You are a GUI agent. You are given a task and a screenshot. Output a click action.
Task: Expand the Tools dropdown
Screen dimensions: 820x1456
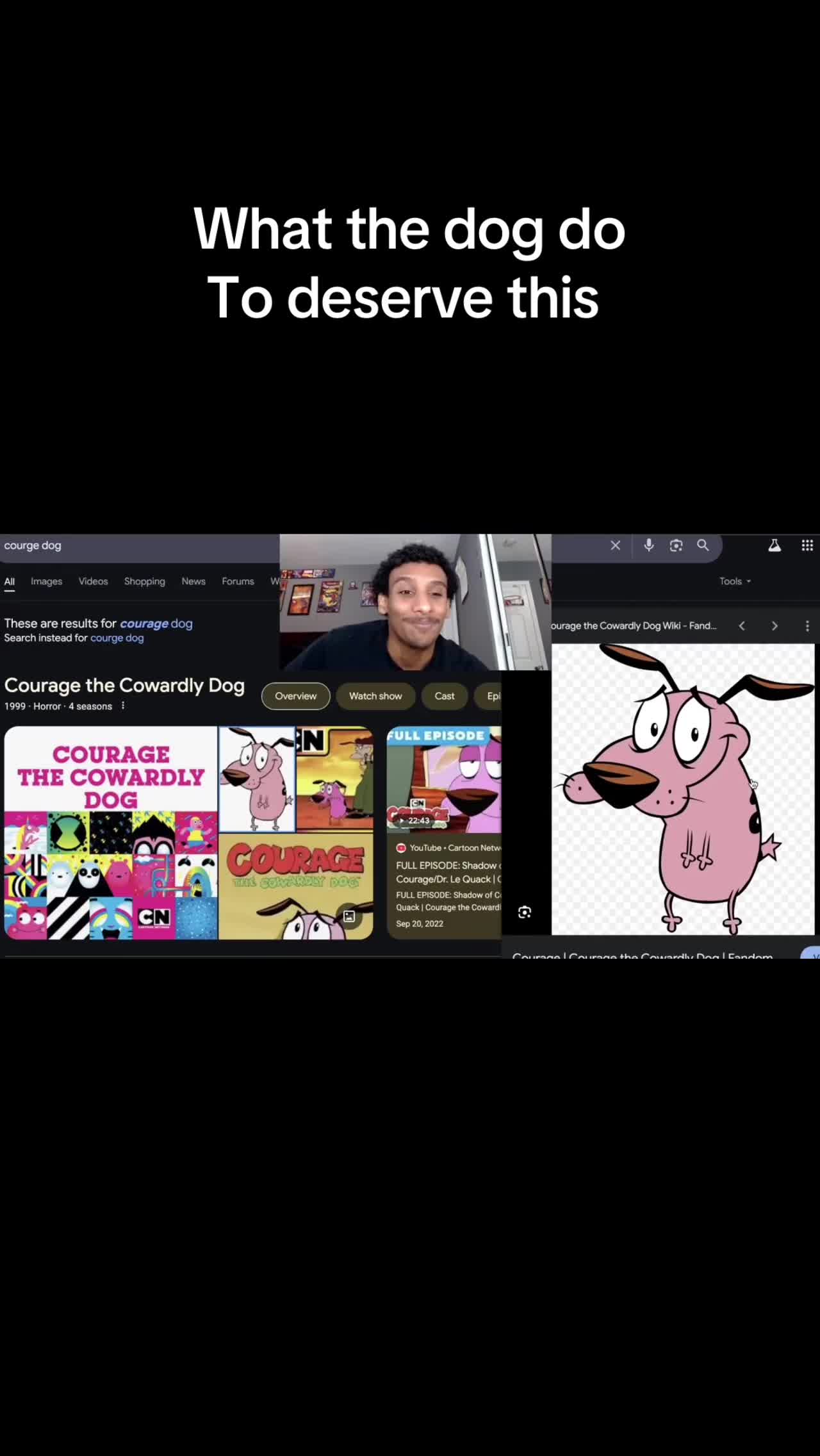coord(735,581)
